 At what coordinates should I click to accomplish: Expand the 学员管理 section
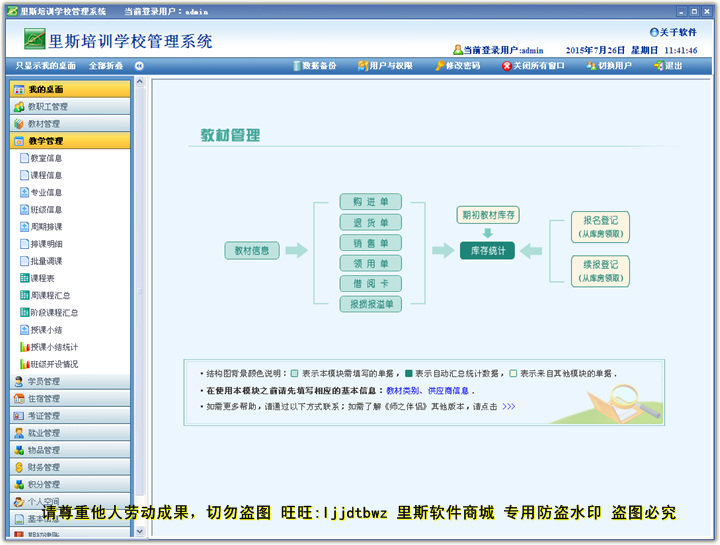70,381
